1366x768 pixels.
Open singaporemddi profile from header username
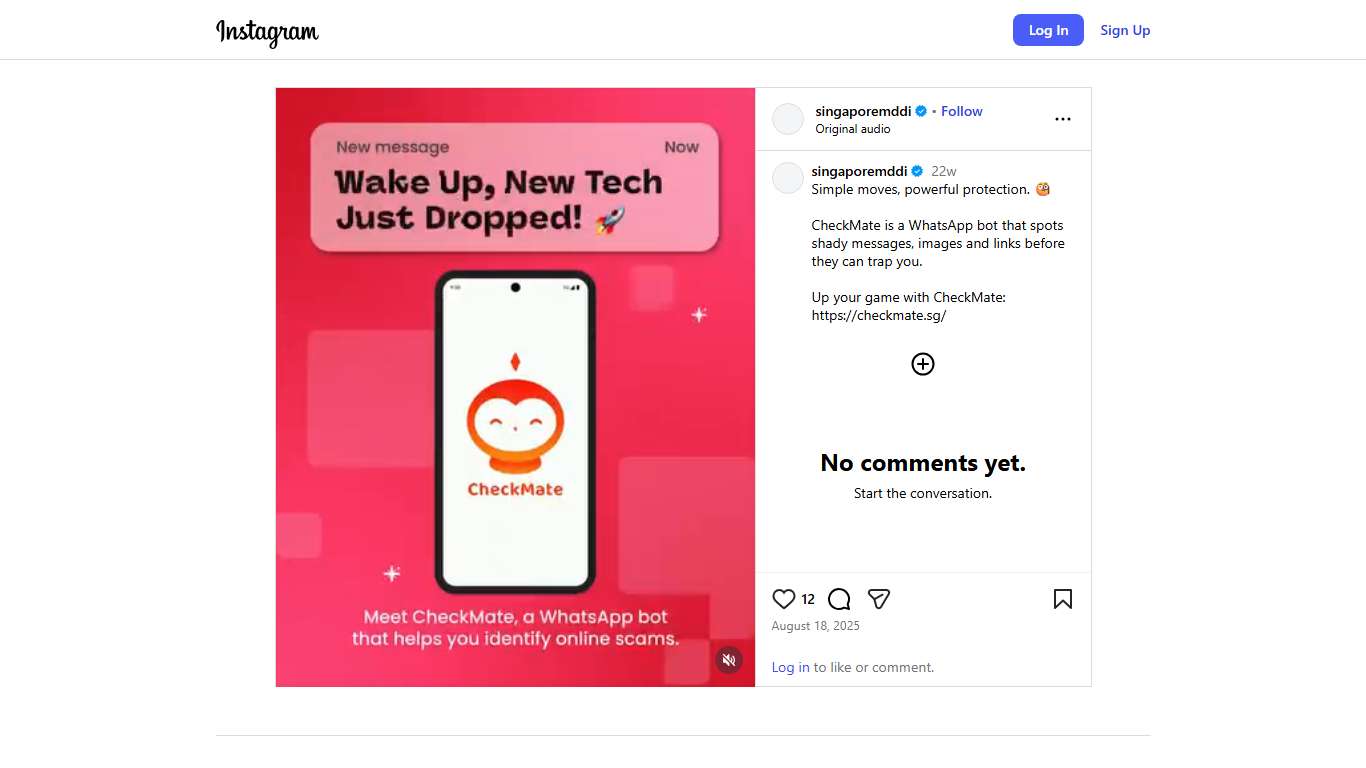pos(863,111)
